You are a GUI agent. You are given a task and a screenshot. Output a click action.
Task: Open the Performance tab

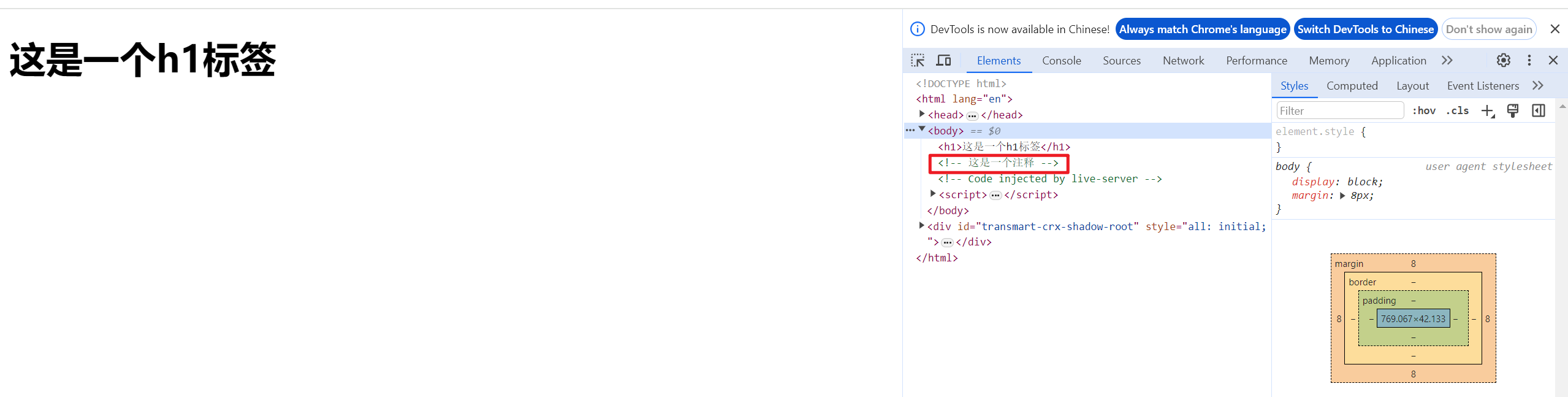pyautogui.click(x=1257, y=60)
